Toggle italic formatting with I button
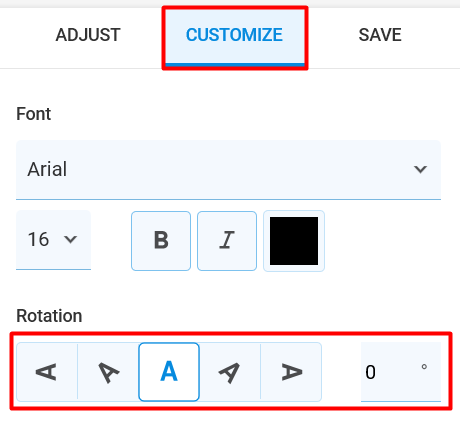The width and height of the screenshot is (460, 423). coord(227,241)
